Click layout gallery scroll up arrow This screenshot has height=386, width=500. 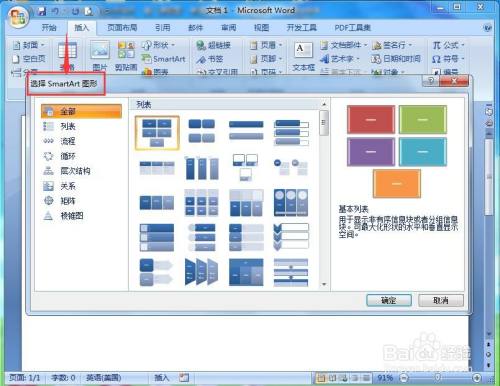[324, 105]
